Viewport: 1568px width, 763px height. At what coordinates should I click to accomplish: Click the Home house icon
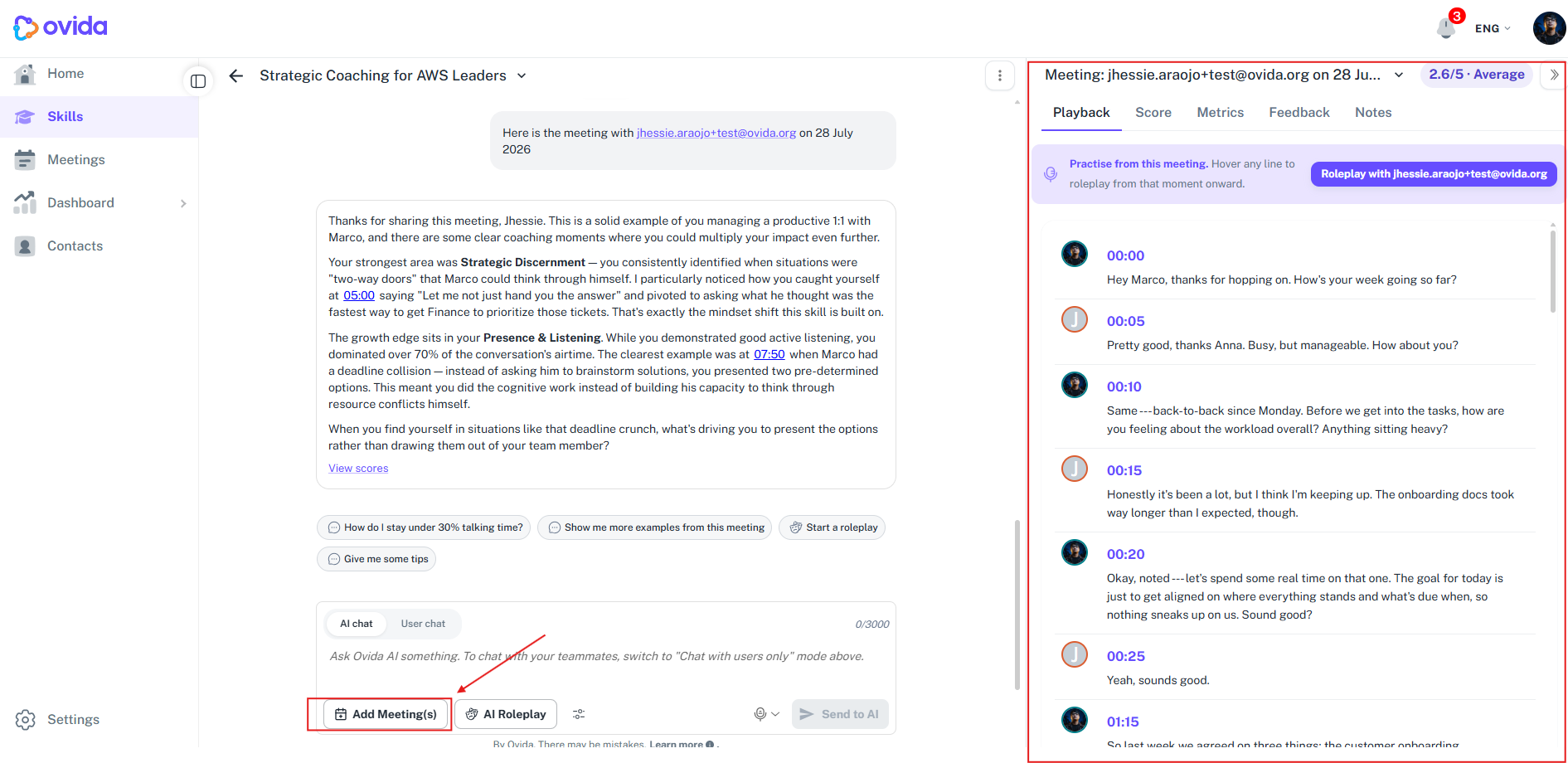coord(25,74)
